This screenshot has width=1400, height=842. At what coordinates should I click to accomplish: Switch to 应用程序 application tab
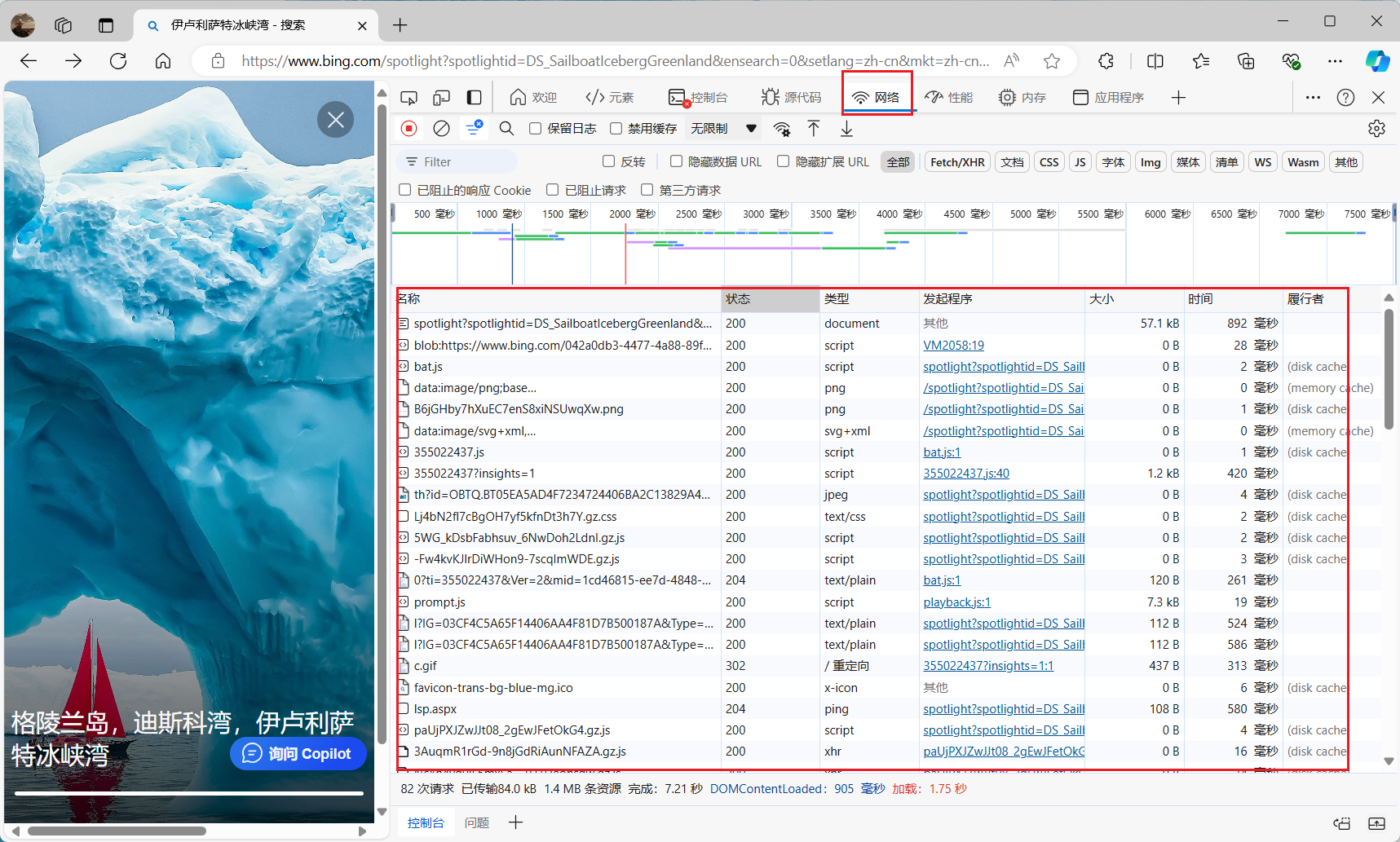point(1108,98)
